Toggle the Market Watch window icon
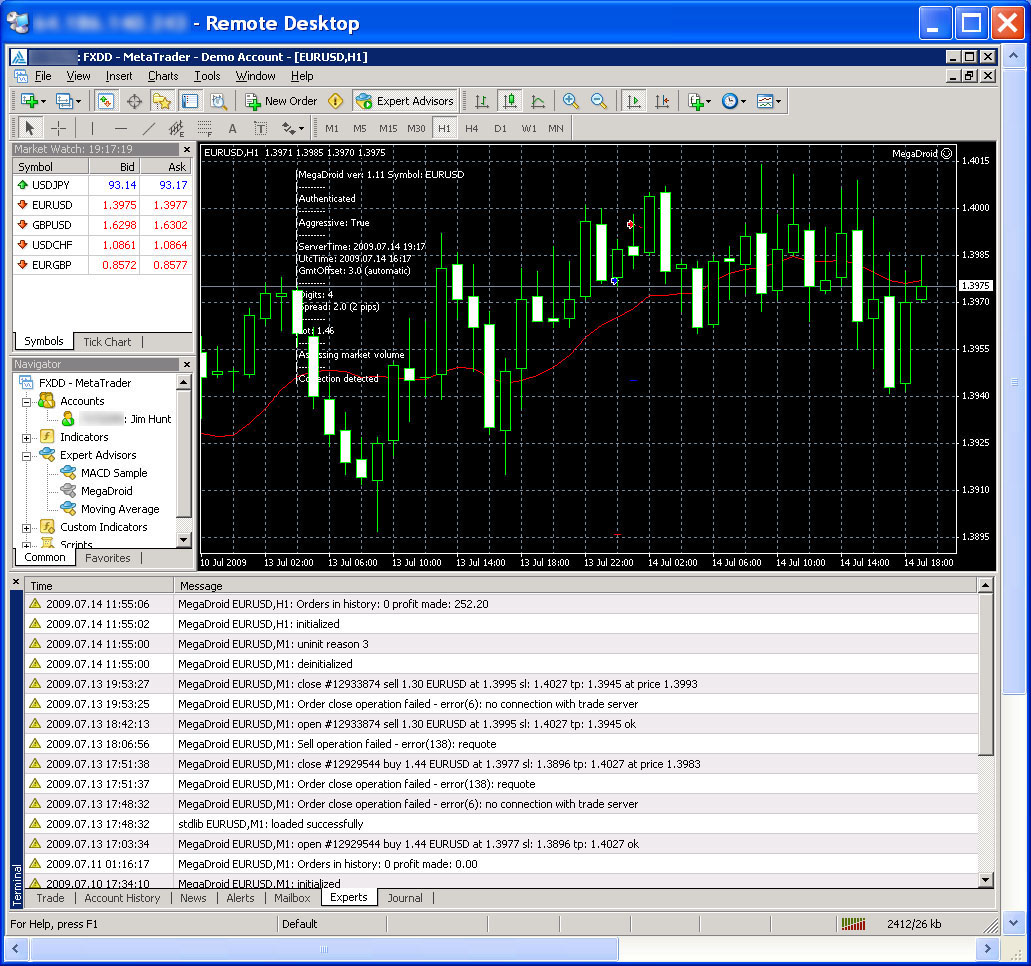 (x=106, y=101)
